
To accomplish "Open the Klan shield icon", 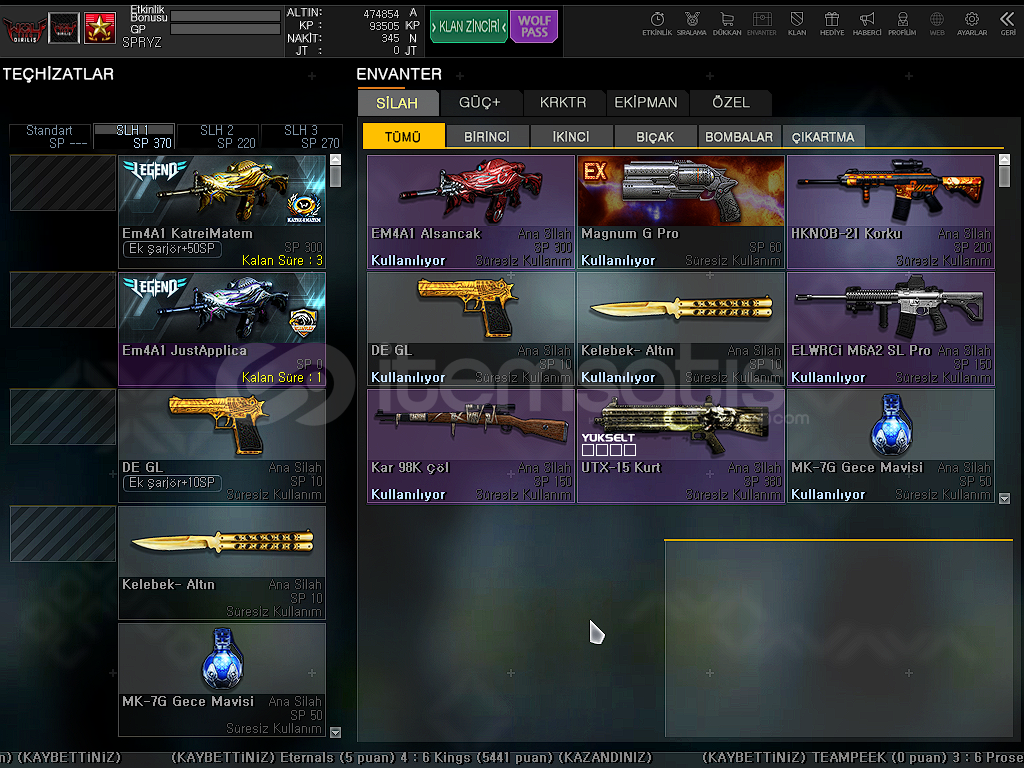I will coord(797,24).
